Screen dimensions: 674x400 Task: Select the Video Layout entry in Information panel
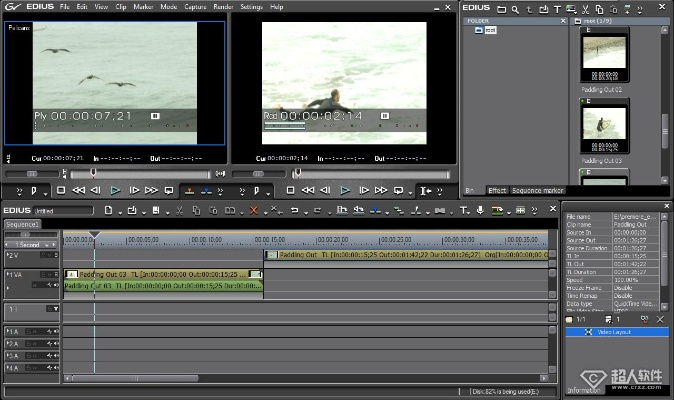pos(614,332)
